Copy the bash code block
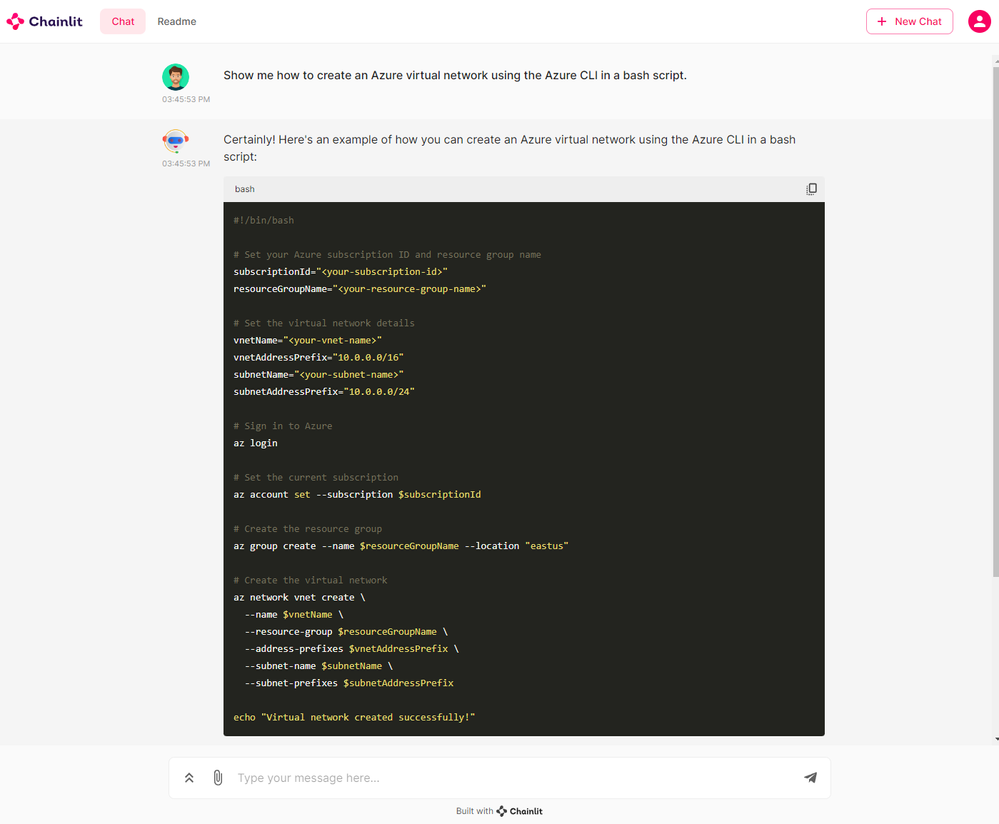Viewport: 999px width, 824px height. (x=811, y=189)
